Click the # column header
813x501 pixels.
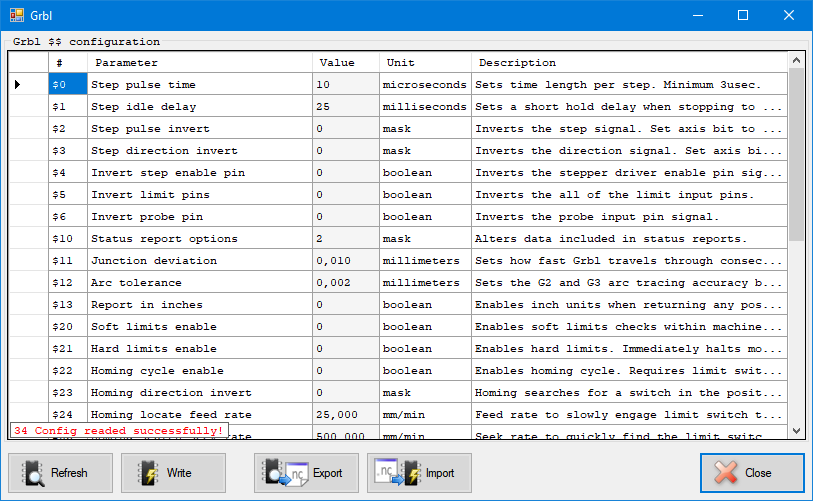point(68,63)
